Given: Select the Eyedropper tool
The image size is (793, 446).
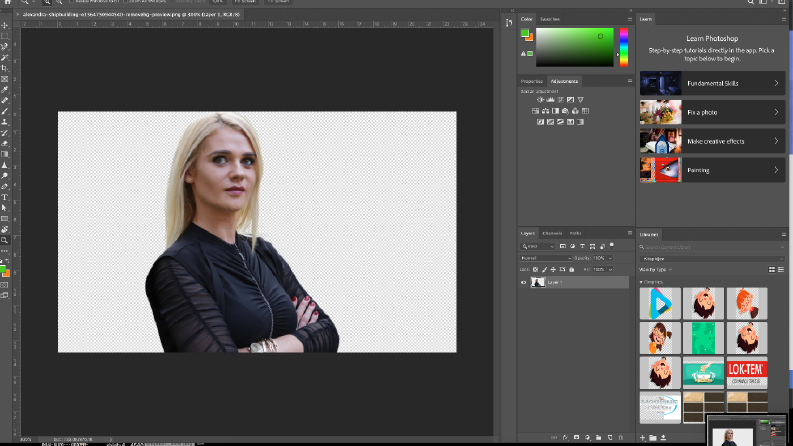Looking at the screenshot, I should [x=5, y=90].
